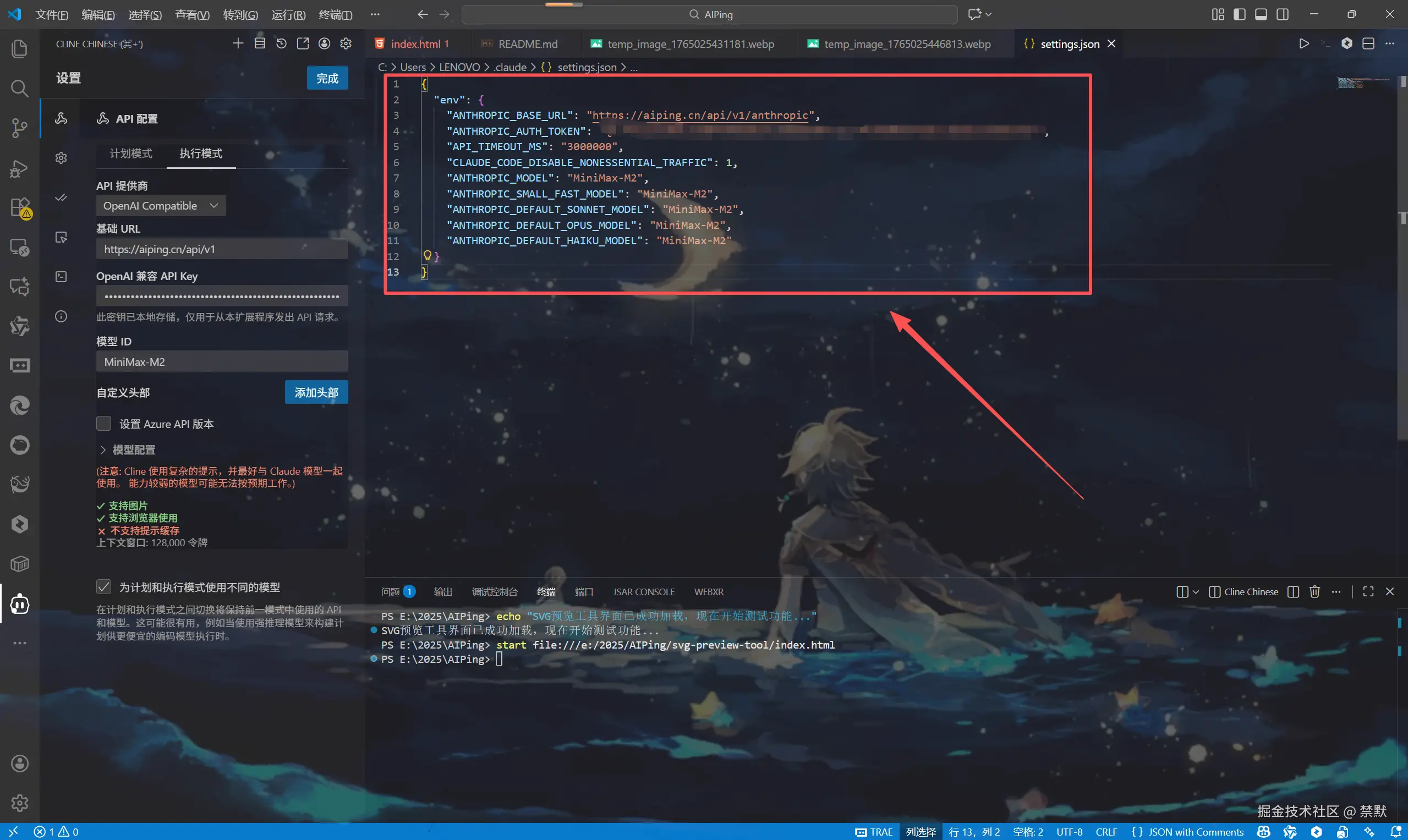Click the Cline history icon

pos(281,43)
